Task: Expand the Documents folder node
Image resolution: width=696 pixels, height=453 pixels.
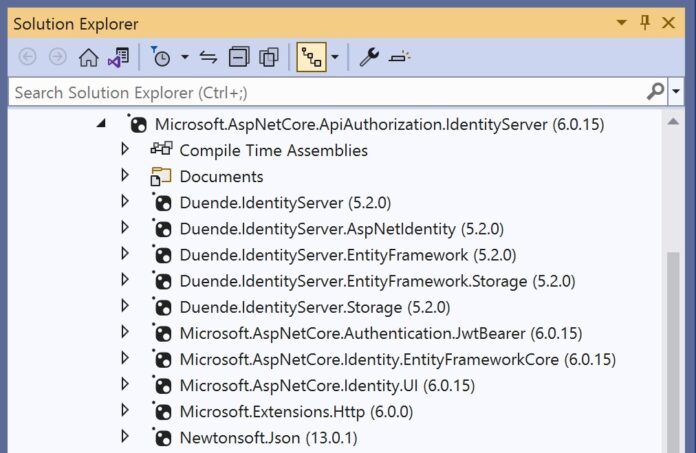Action: click(x=125, y=176)
